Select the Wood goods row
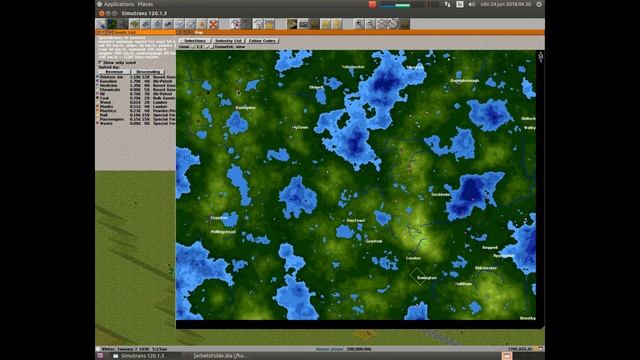Screen dimensions: 640x360 pyautogui.click(x=136, y=102)
